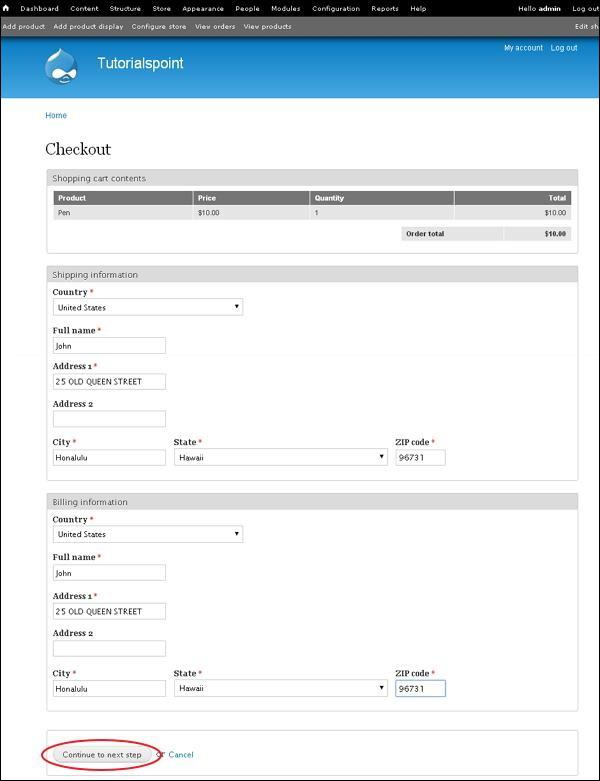Viewport: 600px width, 781px height.
Task: Click the Pen product cell
Action: click(123, 213)
